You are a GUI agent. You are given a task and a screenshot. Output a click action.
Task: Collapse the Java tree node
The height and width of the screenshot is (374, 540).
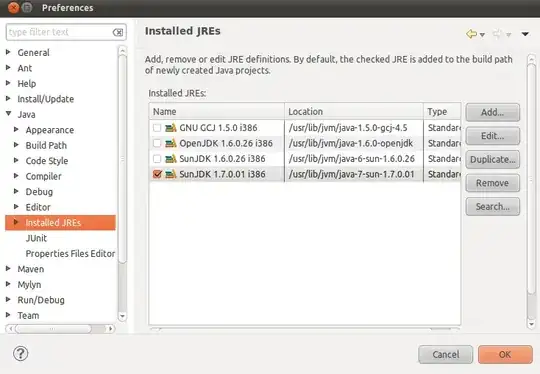pos(9,114)
